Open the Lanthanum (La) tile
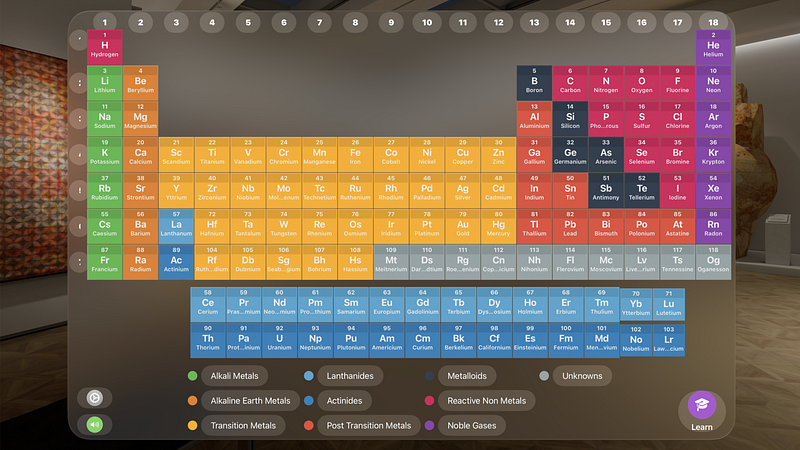Image resolution: width=800 pixels, height=450 pixels. click(176, 226)
